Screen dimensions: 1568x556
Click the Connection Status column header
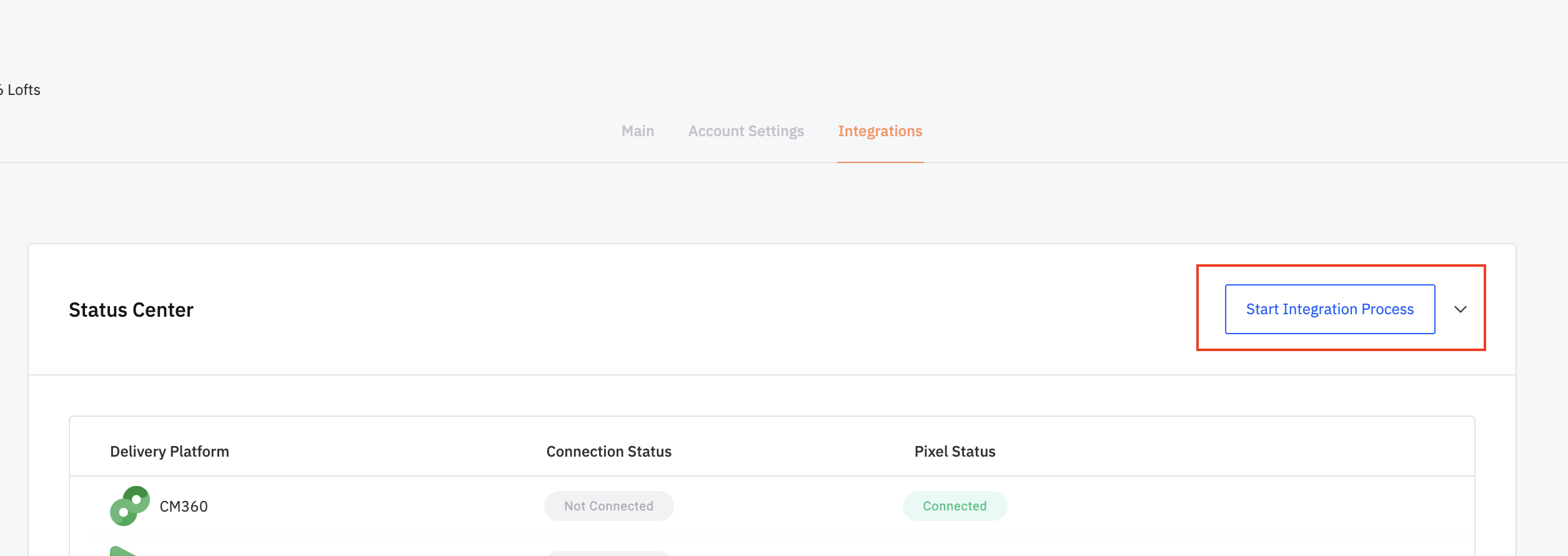[608, 452]
